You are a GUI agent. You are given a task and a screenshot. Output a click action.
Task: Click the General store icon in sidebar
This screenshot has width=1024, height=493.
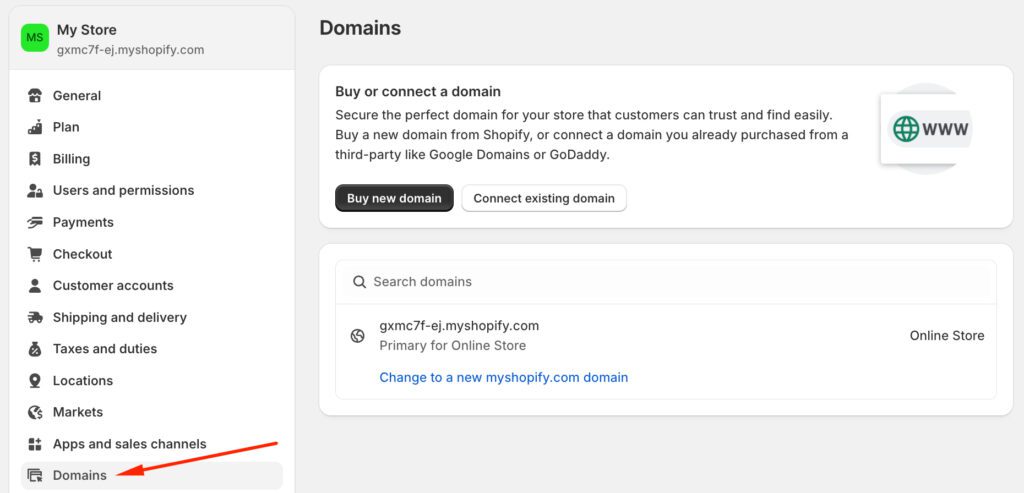[x=35, y=96]
